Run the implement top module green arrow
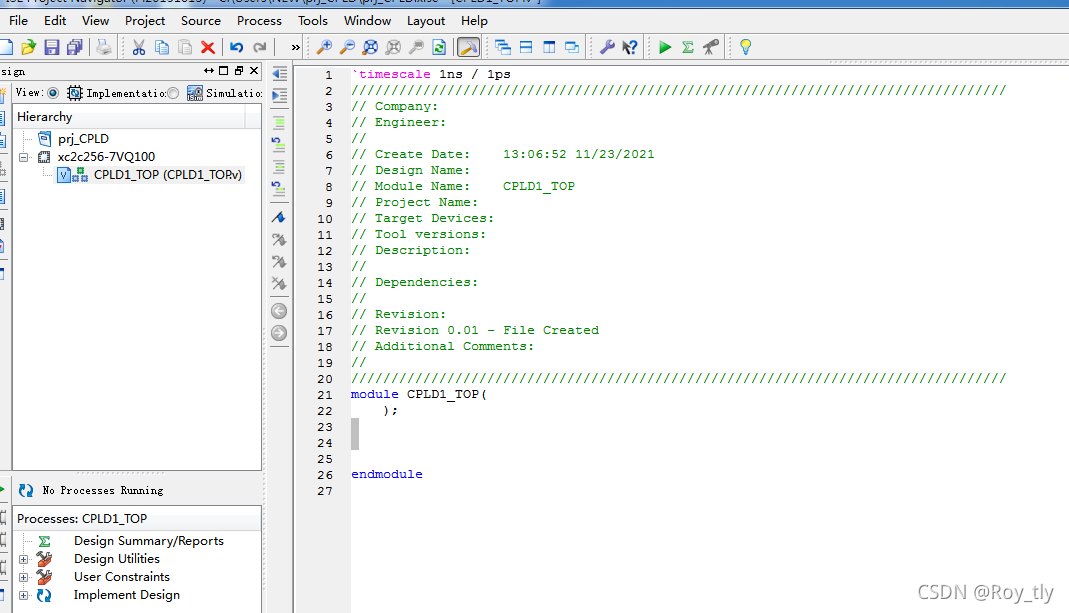The image size is (1069, 613). [x=665, y=47]
